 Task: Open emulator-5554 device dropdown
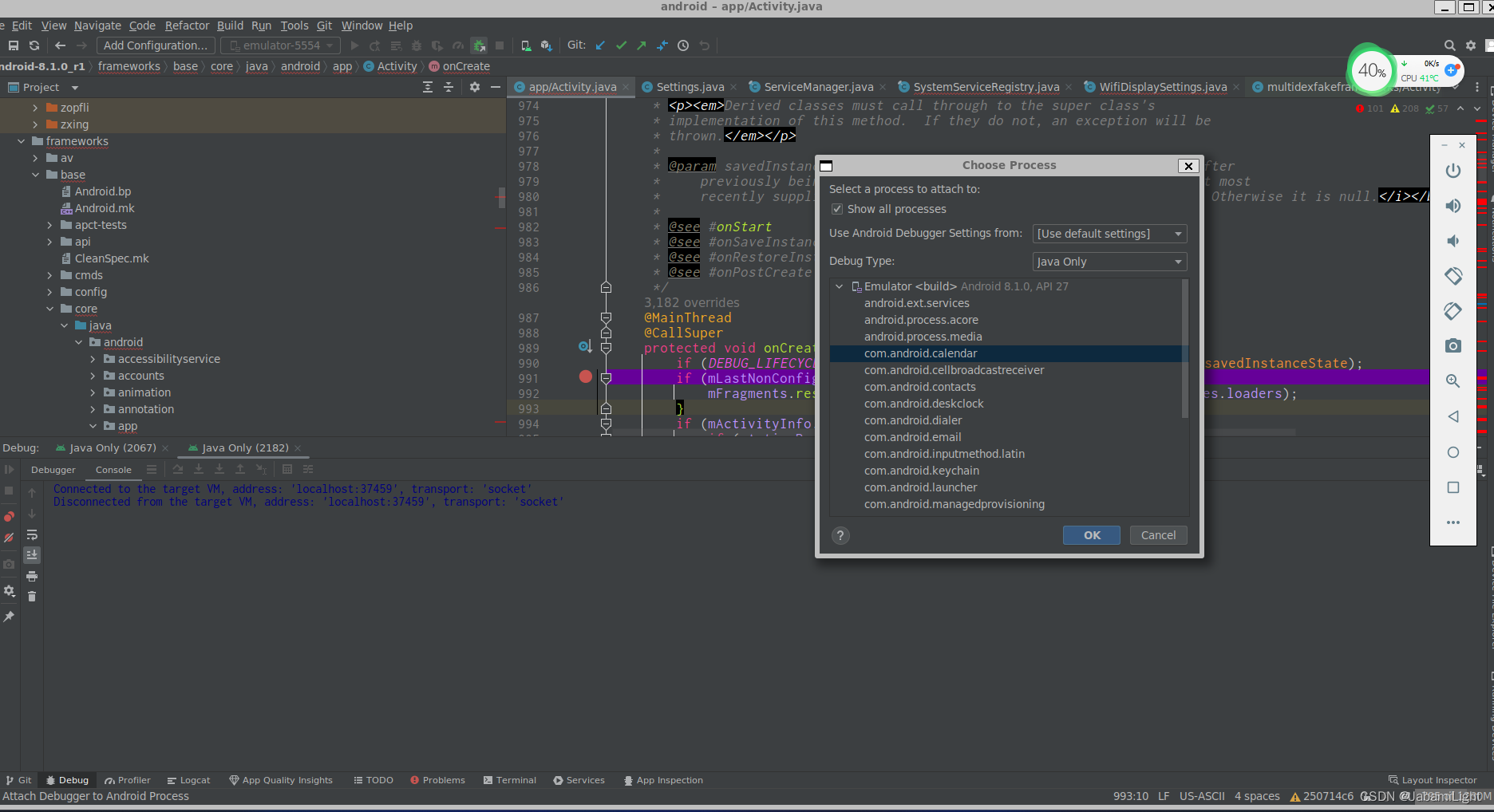(x=281, y=45)
